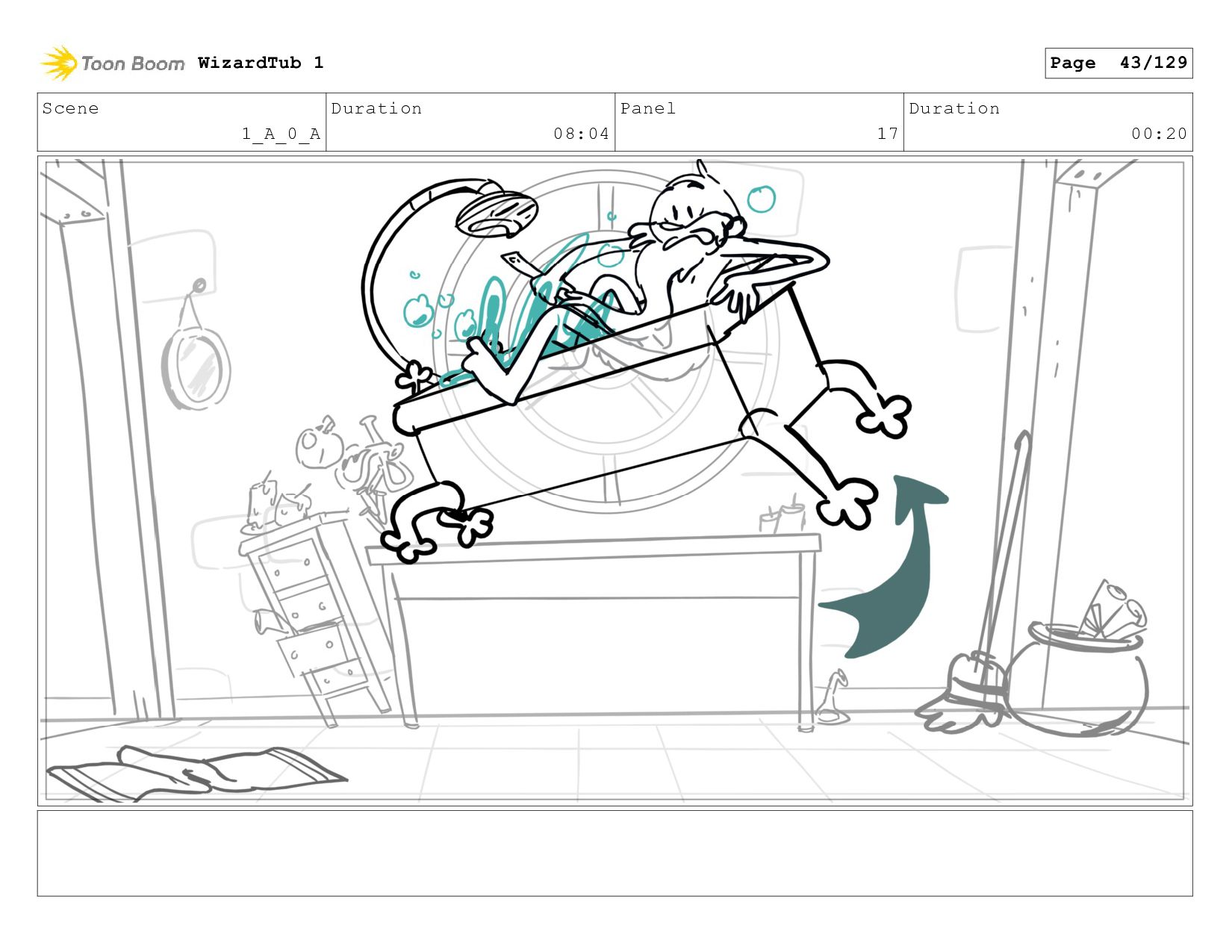Click the Toon Boom logo
1232x952 pixels.
tap(112, 63)
